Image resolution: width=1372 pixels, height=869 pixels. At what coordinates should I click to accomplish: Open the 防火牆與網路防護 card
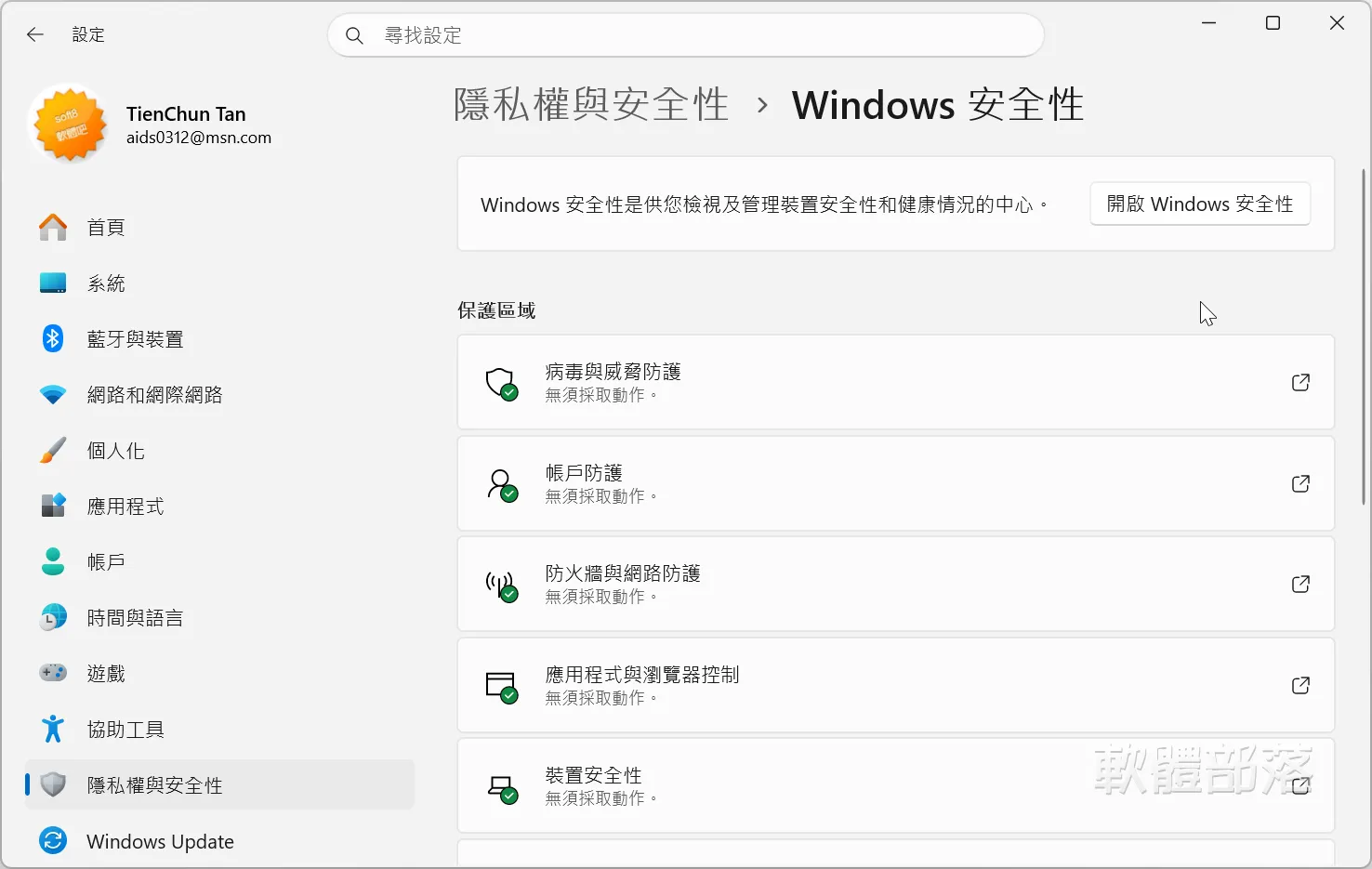896,585
